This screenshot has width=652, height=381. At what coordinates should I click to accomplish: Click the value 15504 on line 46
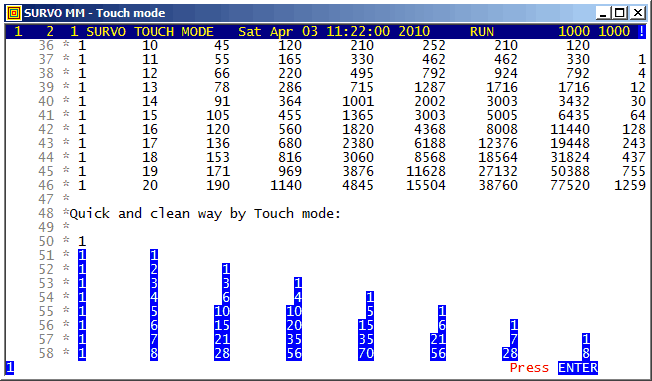pyautogui.click(x=426, y=186)
